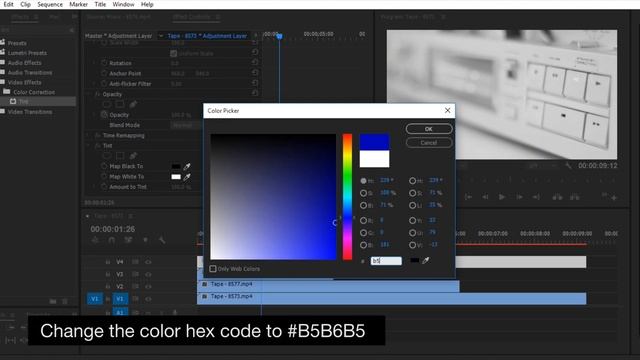Select the Tape - 8573.mp4 clip

point(392,298)
